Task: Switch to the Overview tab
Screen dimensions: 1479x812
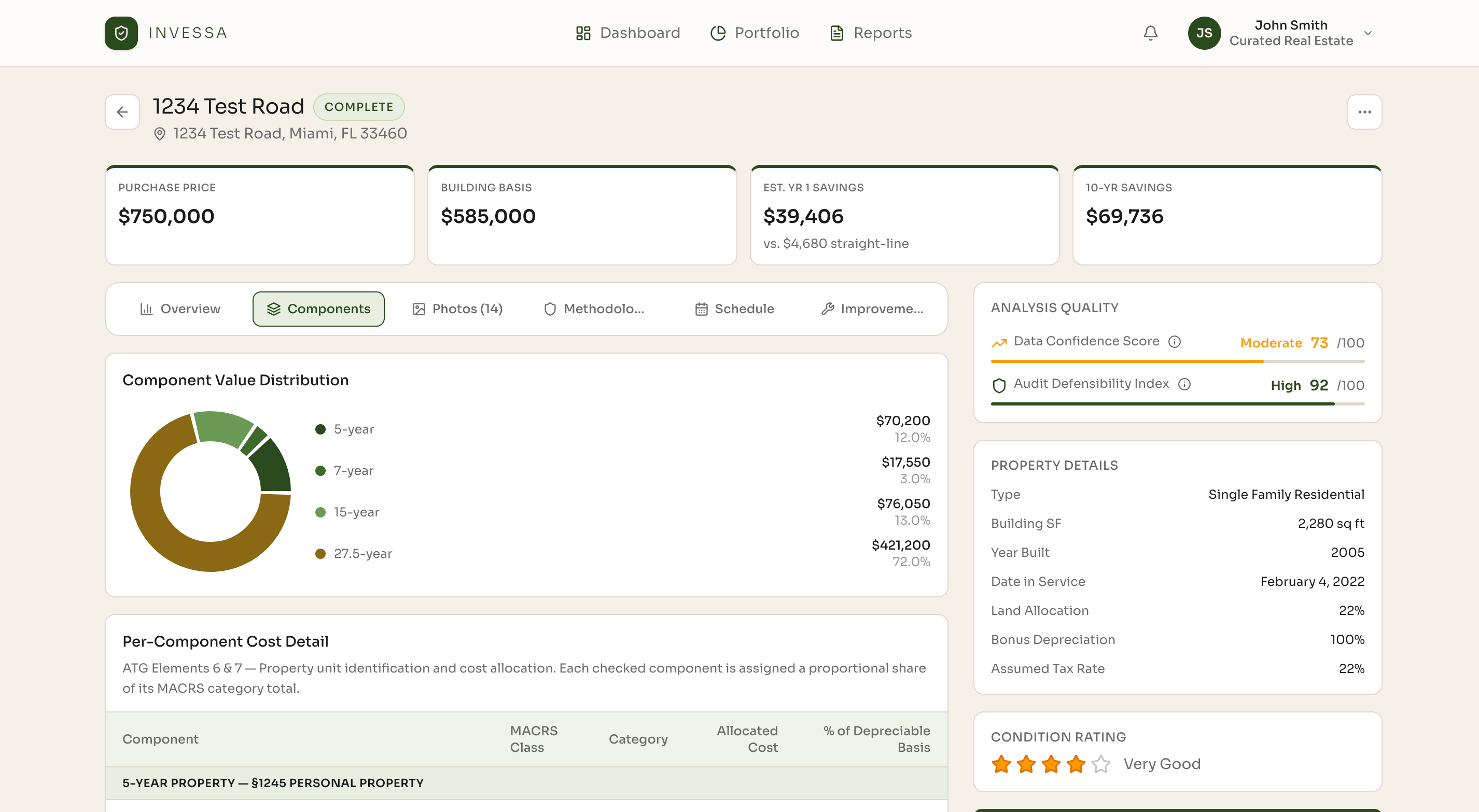Action: point(180,309)
